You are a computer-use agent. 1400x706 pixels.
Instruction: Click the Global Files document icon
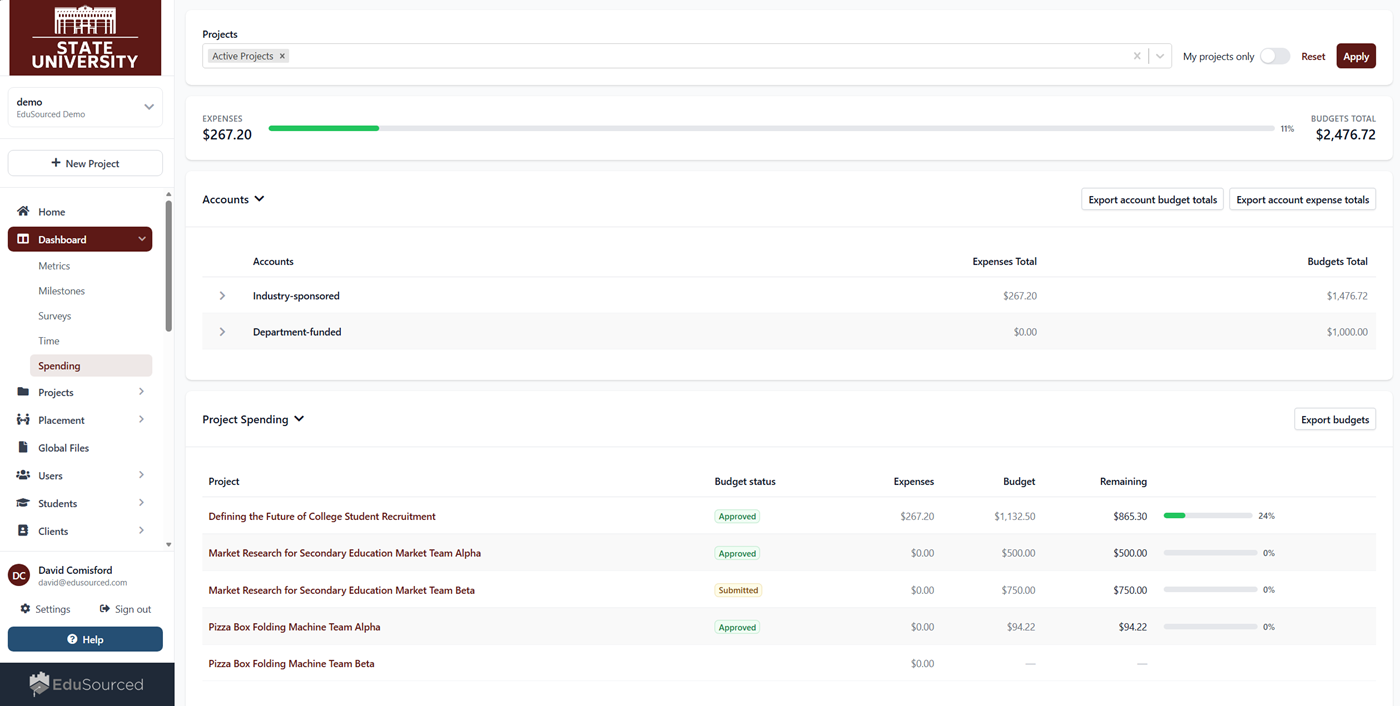point(23,448)
